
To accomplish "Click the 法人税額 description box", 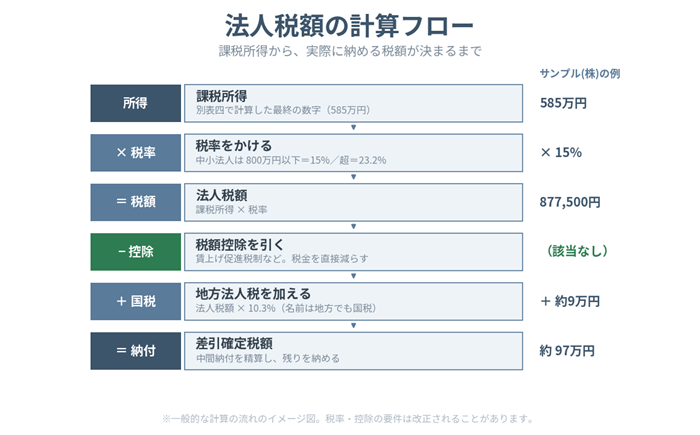I will click(x=354, y=202).
